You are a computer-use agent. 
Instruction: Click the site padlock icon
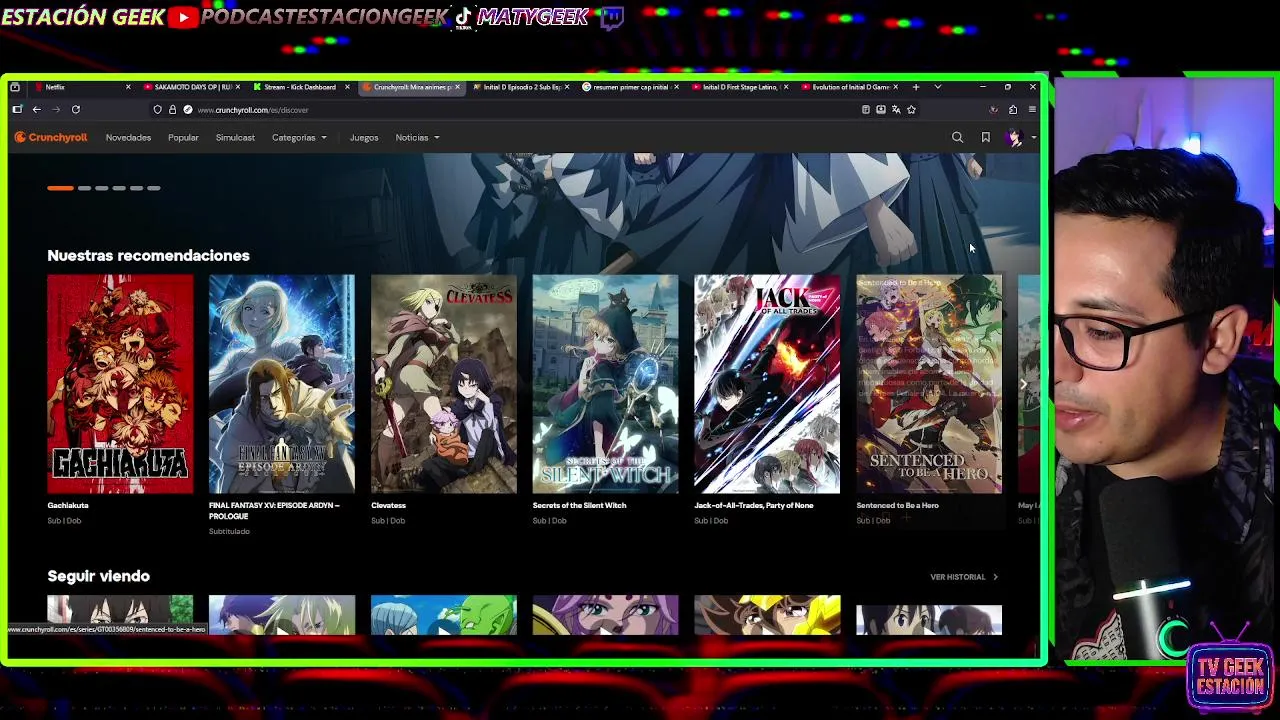pos(172,110)
